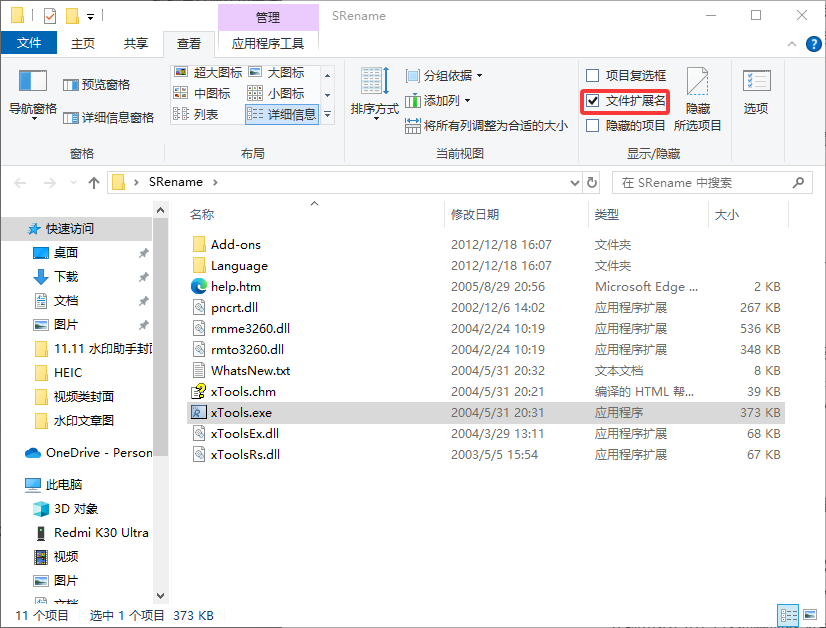The height and width of the screenshot is (628, 826).
Task: Go up one folder level
Action: pos(94,183)
